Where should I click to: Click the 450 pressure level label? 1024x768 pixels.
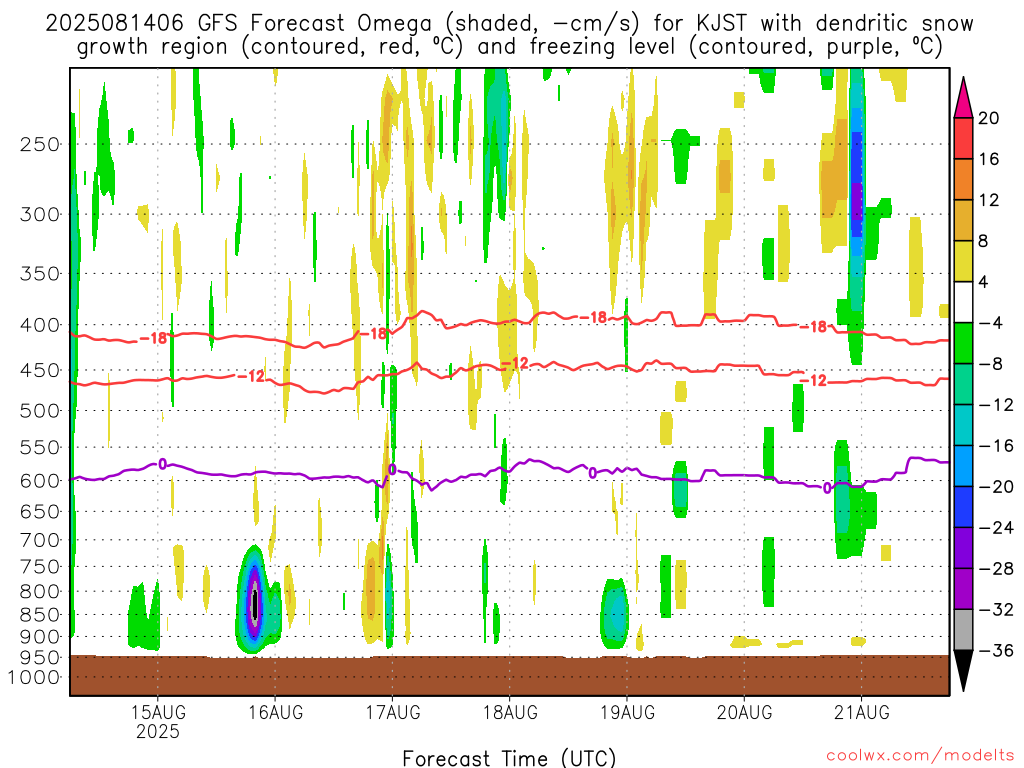coord(40,370)
